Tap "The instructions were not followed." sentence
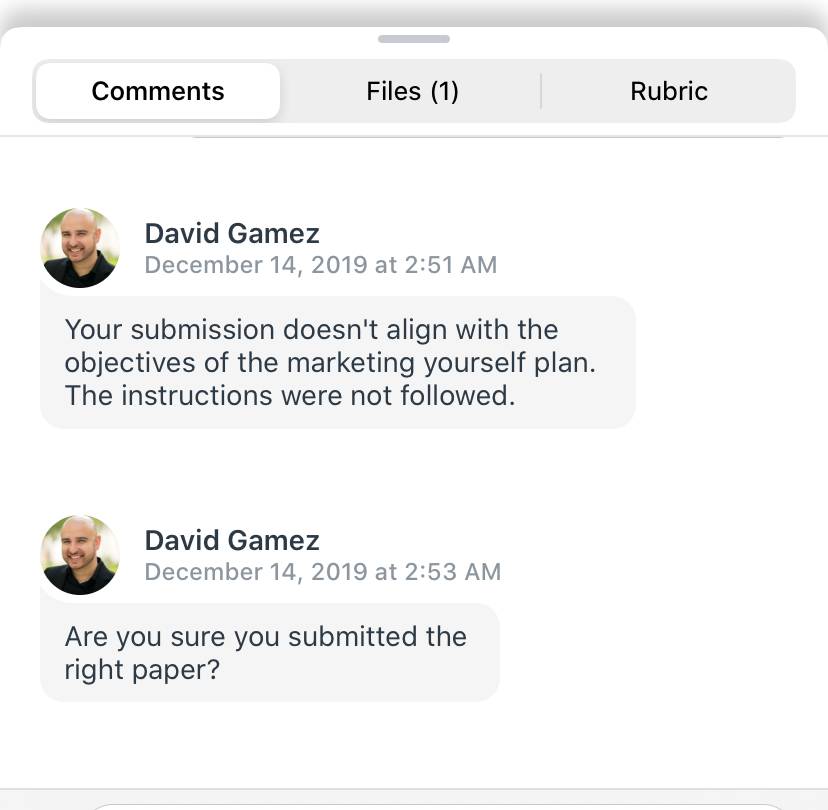The image size is (828, 810). 290,396
